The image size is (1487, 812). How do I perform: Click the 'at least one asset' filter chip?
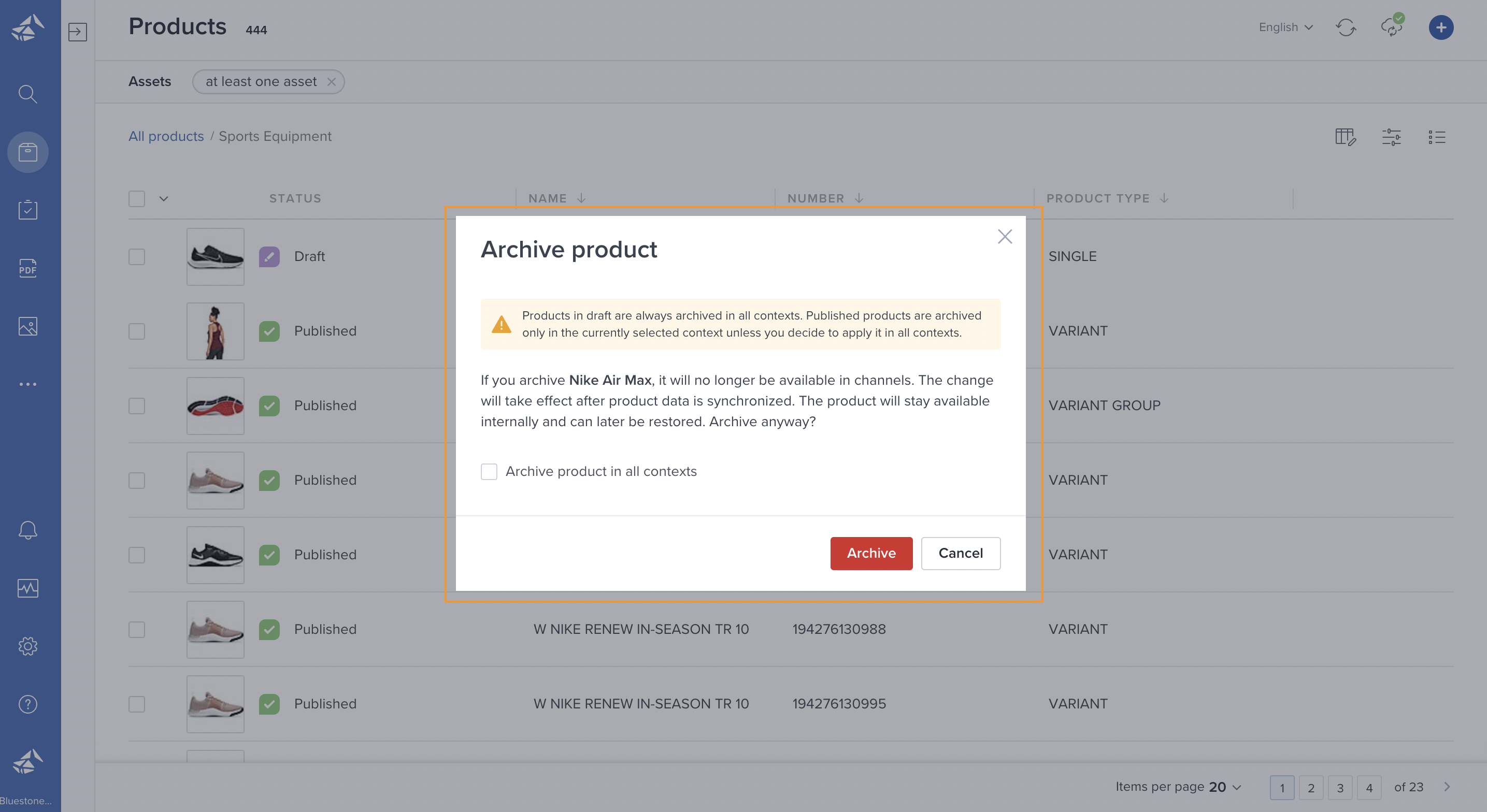click(268, 81)
